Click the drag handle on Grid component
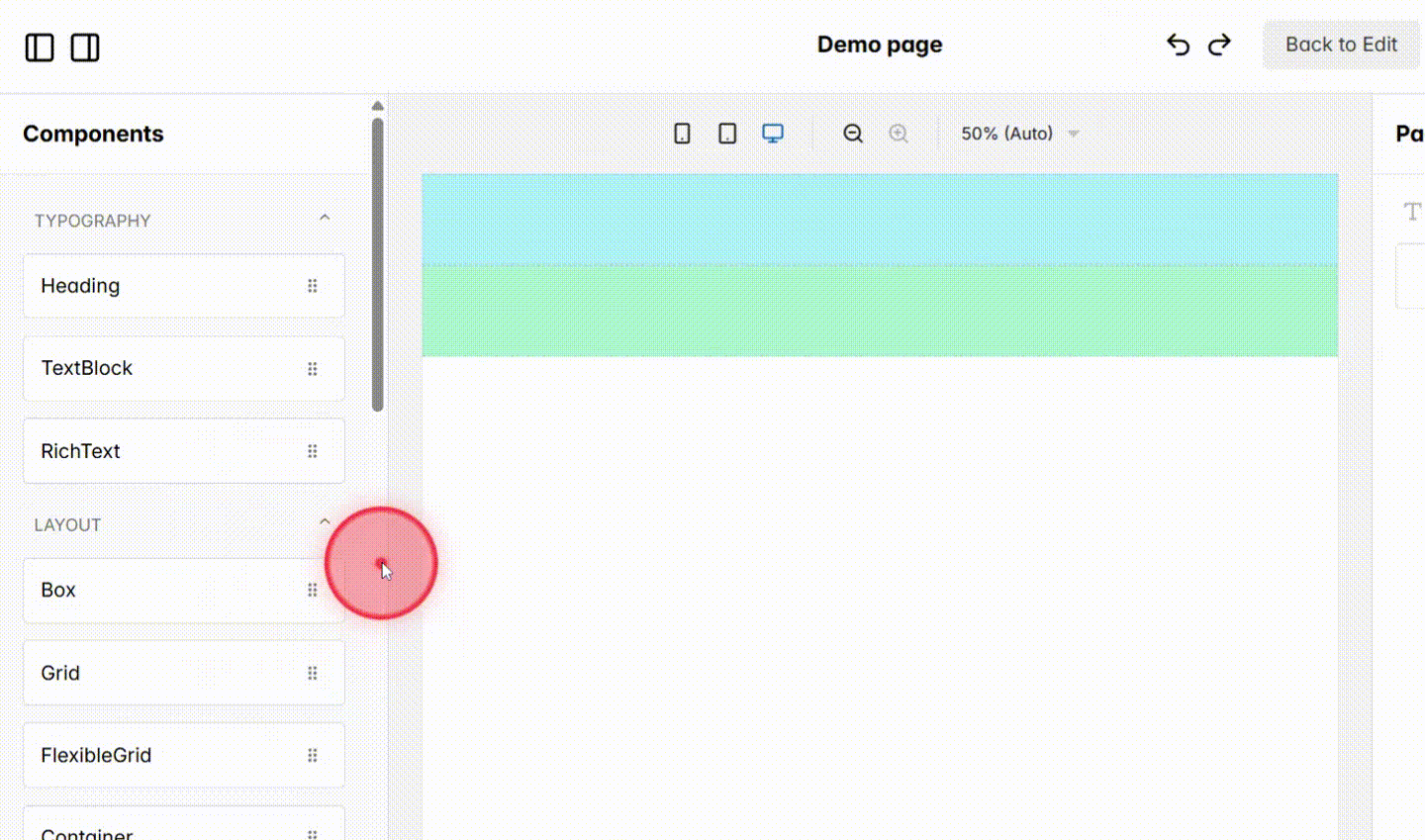 point(311,673)
